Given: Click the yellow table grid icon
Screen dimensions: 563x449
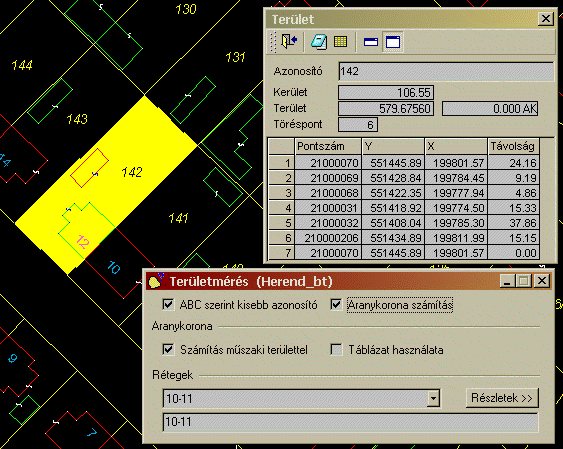Looking at the screenshot, I should pos(340,42).
